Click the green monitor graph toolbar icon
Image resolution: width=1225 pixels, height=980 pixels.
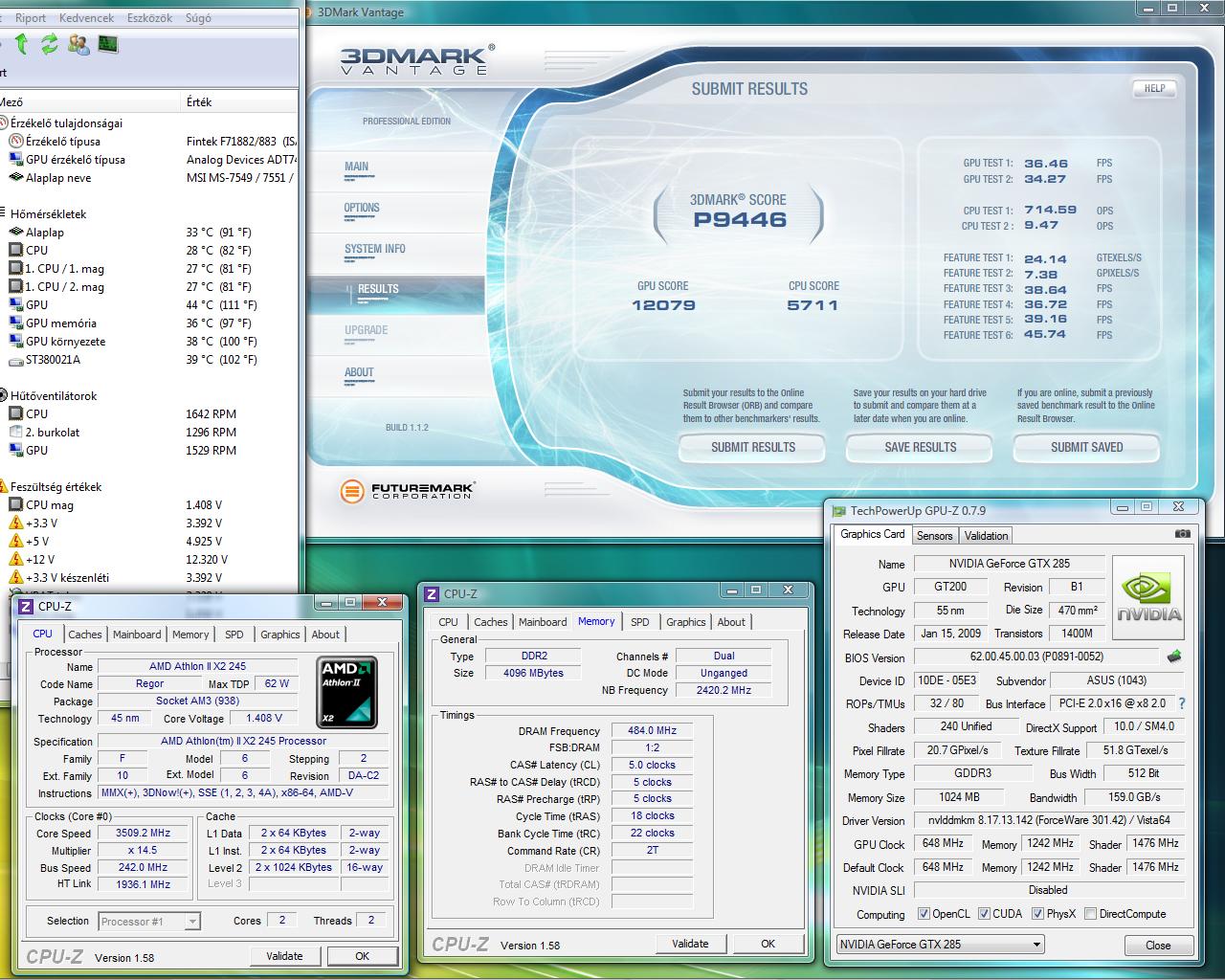107,44
